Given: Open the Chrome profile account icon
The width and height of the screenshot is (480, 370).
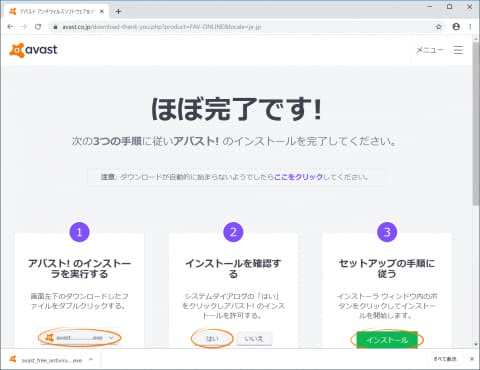Looking at the screenshot, I should click(x=456, y=27).
